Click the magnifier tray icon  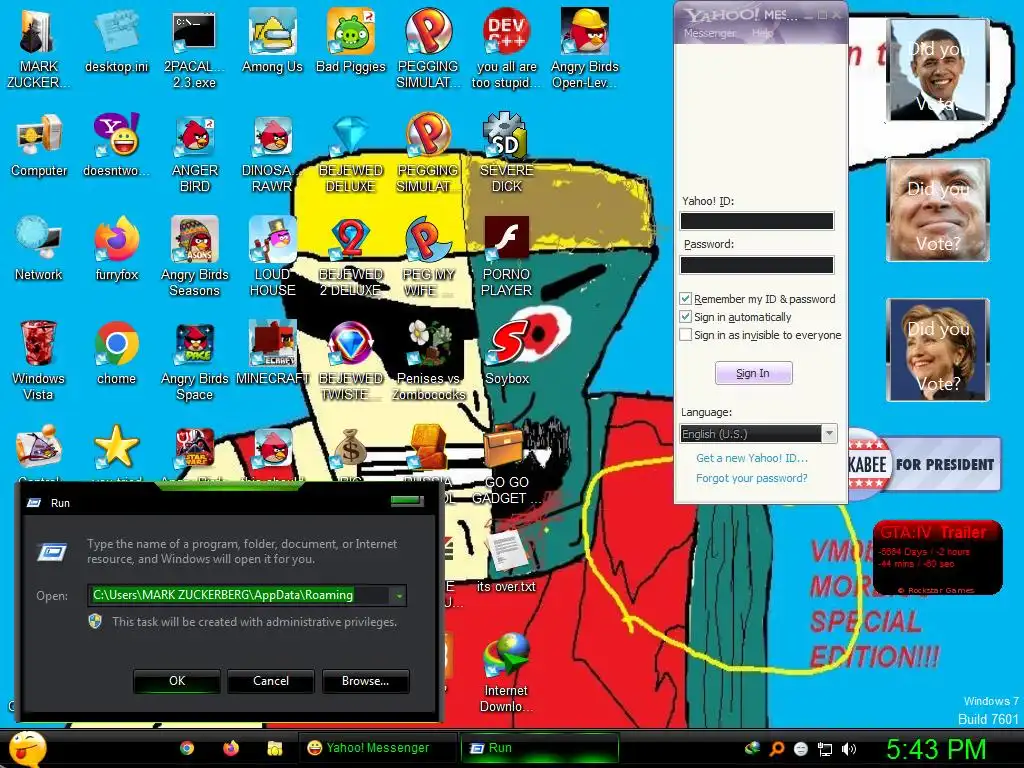(777, 749)
